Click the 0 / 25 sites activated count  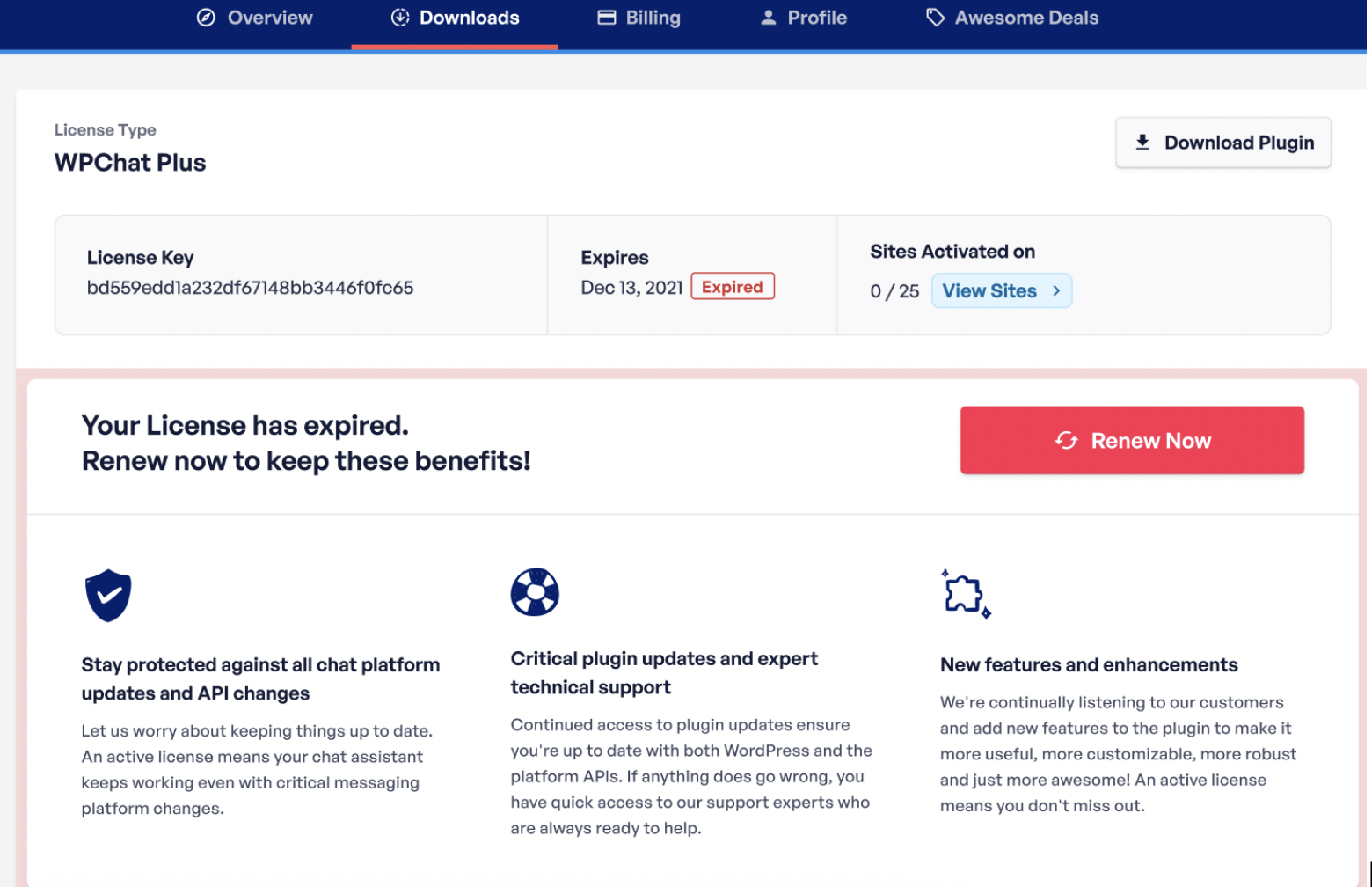point(894,291)
